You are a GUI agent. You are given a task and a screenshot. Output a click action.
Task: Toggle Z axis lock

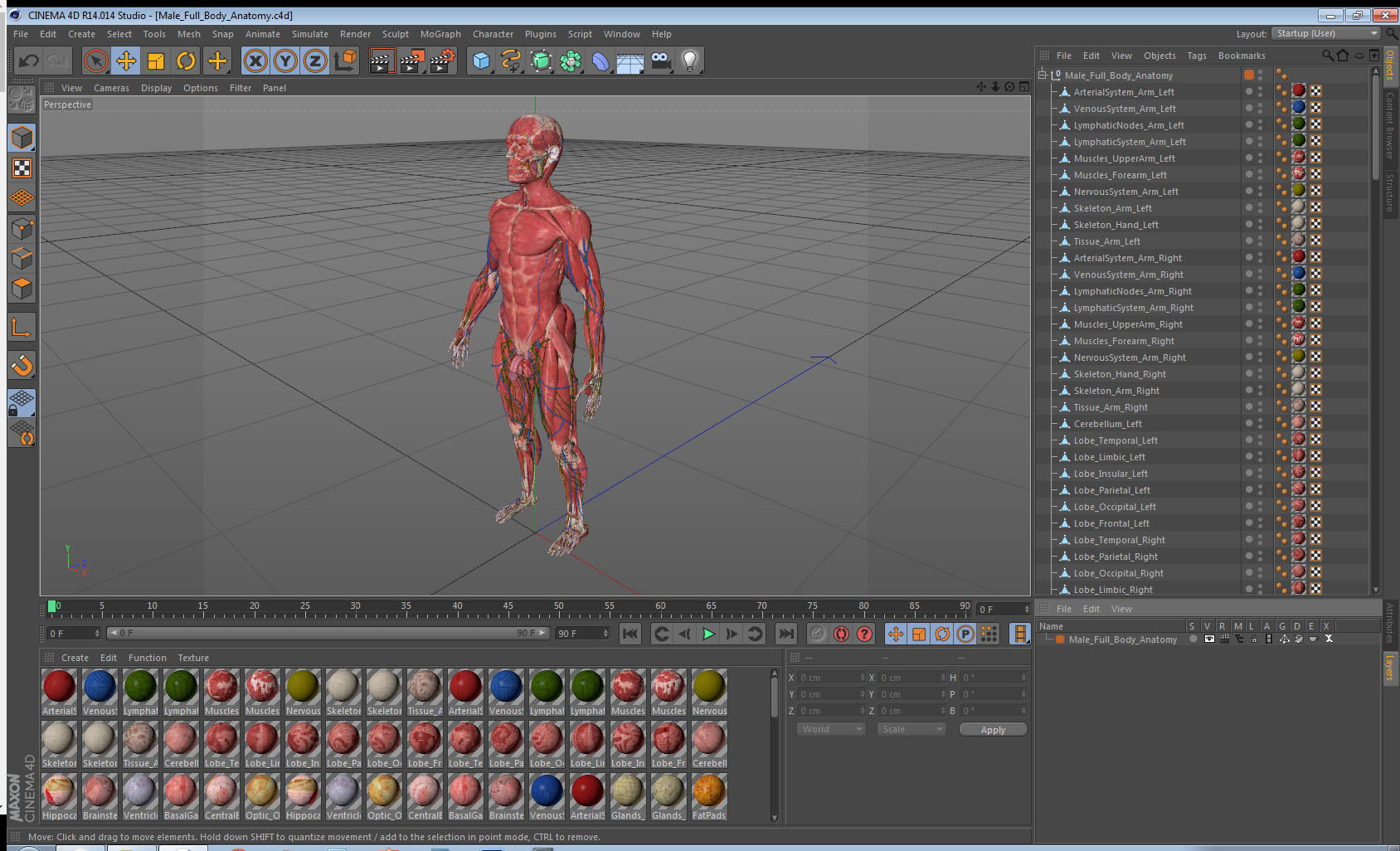point(315,61)
